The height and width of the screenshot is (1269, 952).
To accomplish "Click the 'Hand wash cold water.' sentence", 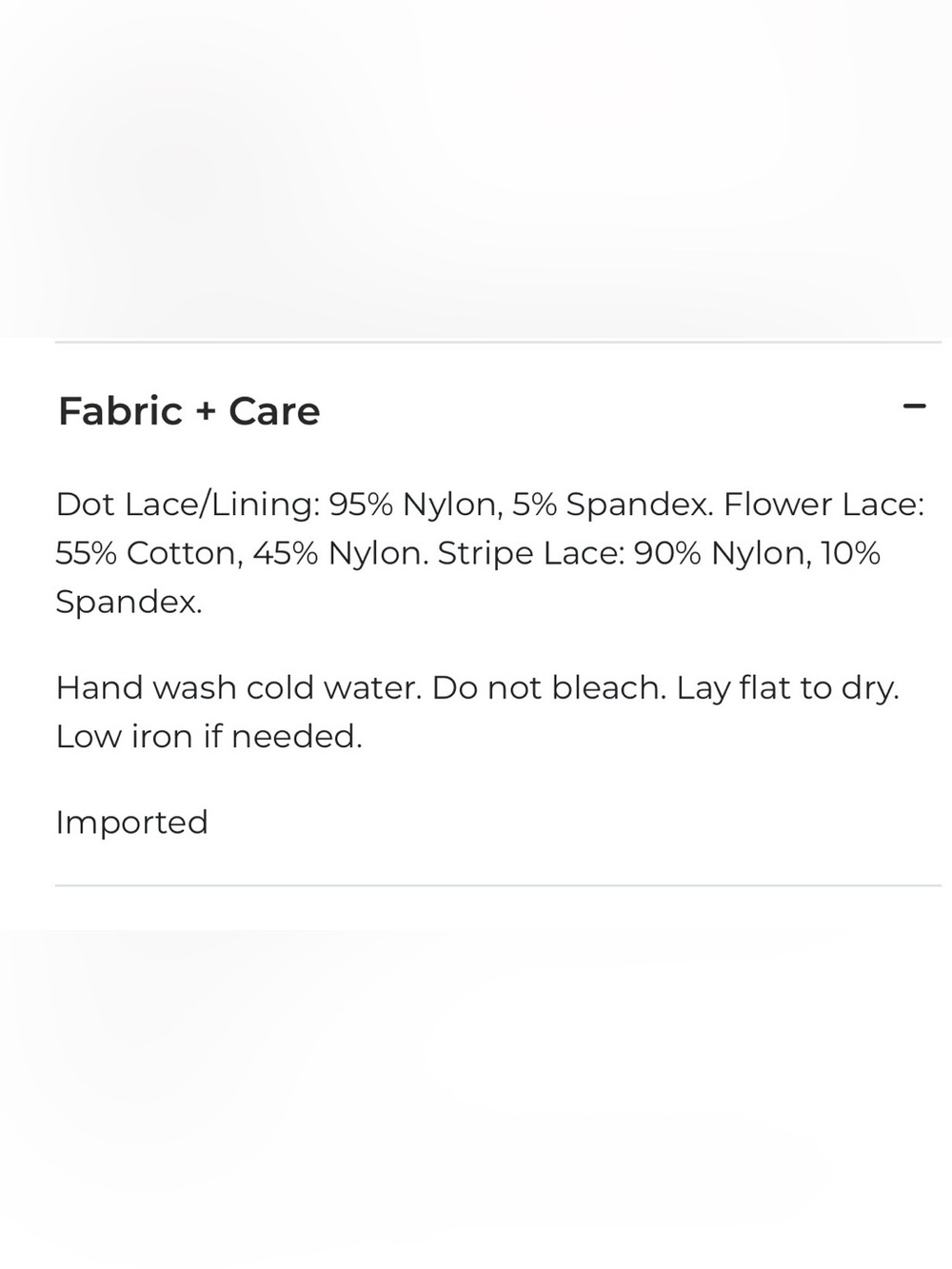I will click(238, 687).
